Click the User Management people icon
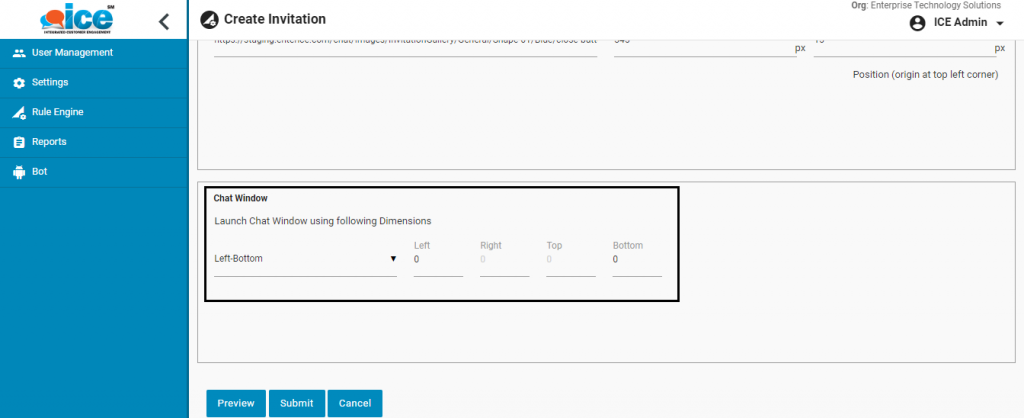Screen dimensions: 1024x418 [x=18, y=53]
